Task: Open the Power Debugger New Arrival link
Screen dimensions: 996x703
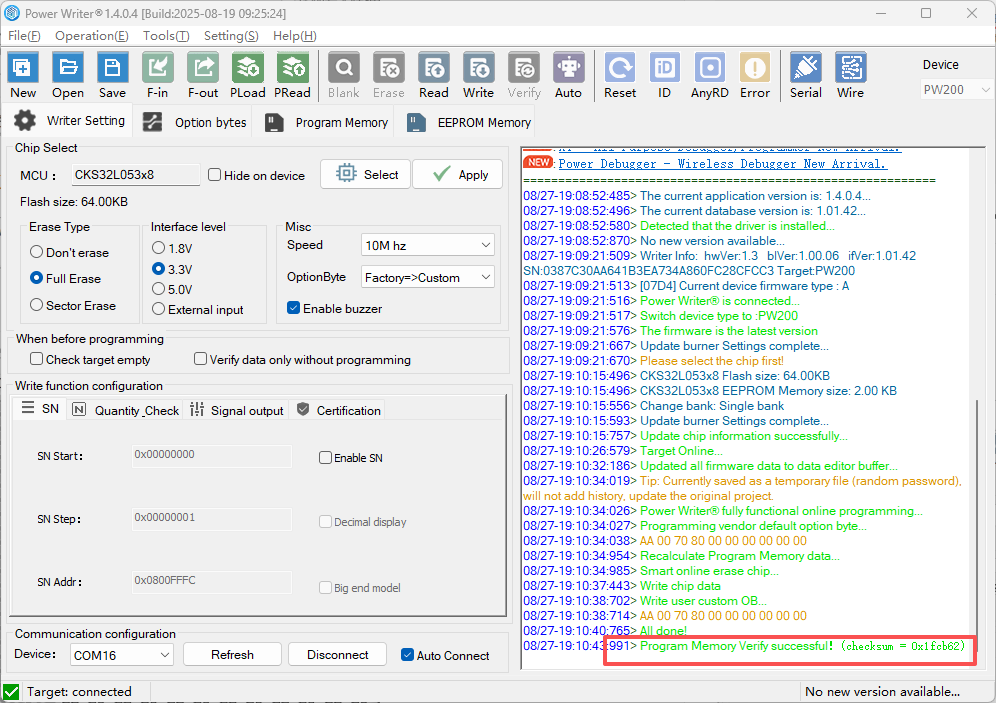Action: click(722, 164)
